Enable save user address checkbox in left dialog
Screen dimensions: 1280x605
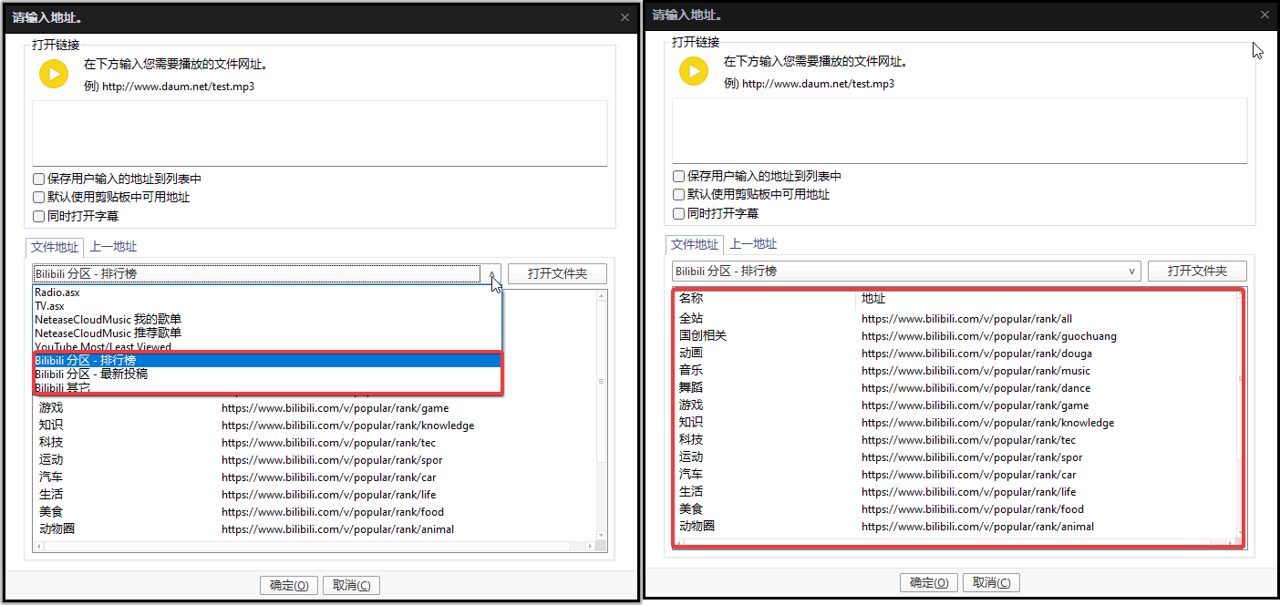pyautogui.click(x=39, y=179)
